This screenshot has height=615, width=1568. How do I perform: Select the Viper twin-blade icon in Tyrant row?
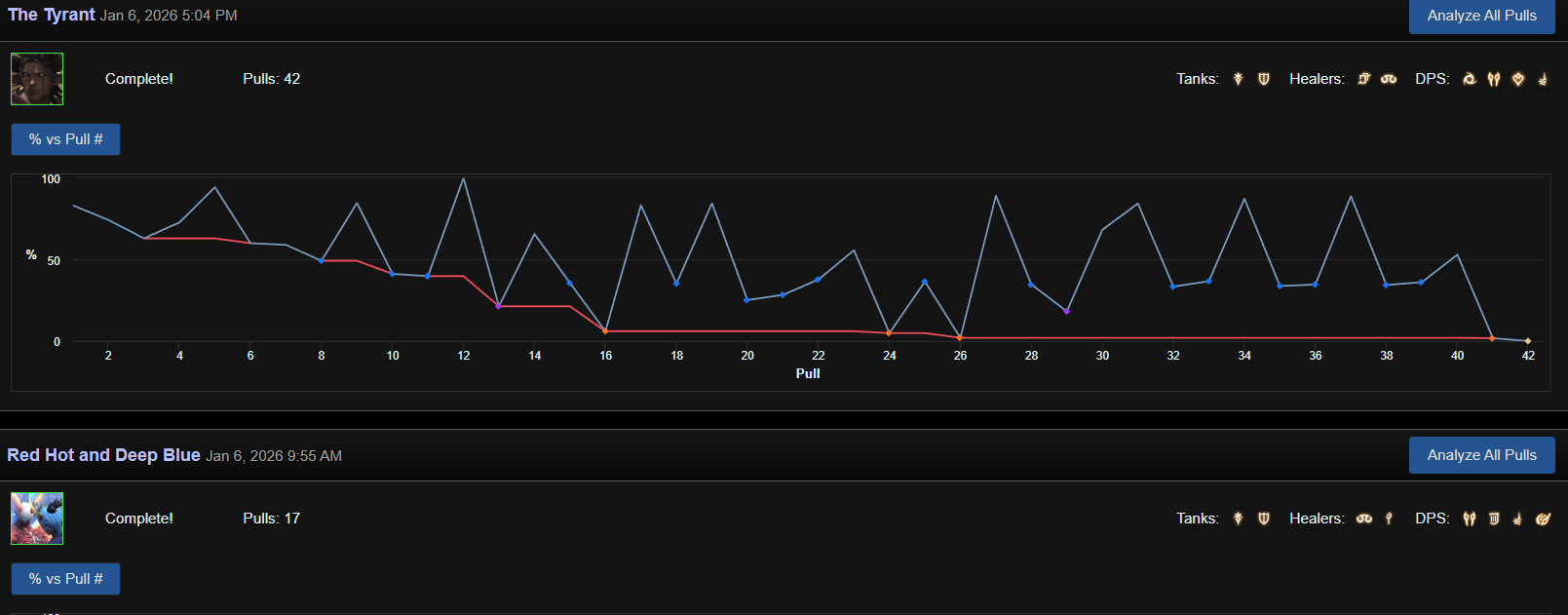[1494, 79]
